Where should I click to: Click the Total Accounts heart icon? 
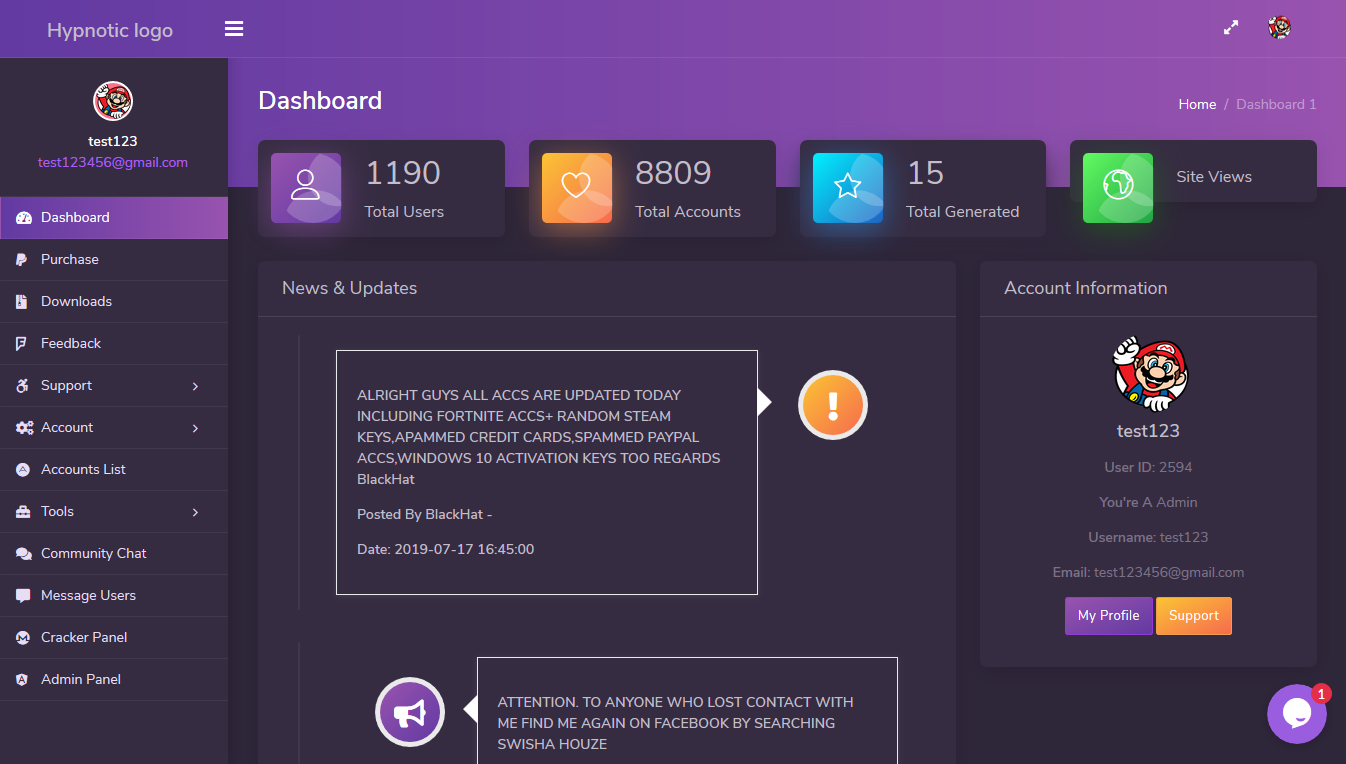[576, 188]
